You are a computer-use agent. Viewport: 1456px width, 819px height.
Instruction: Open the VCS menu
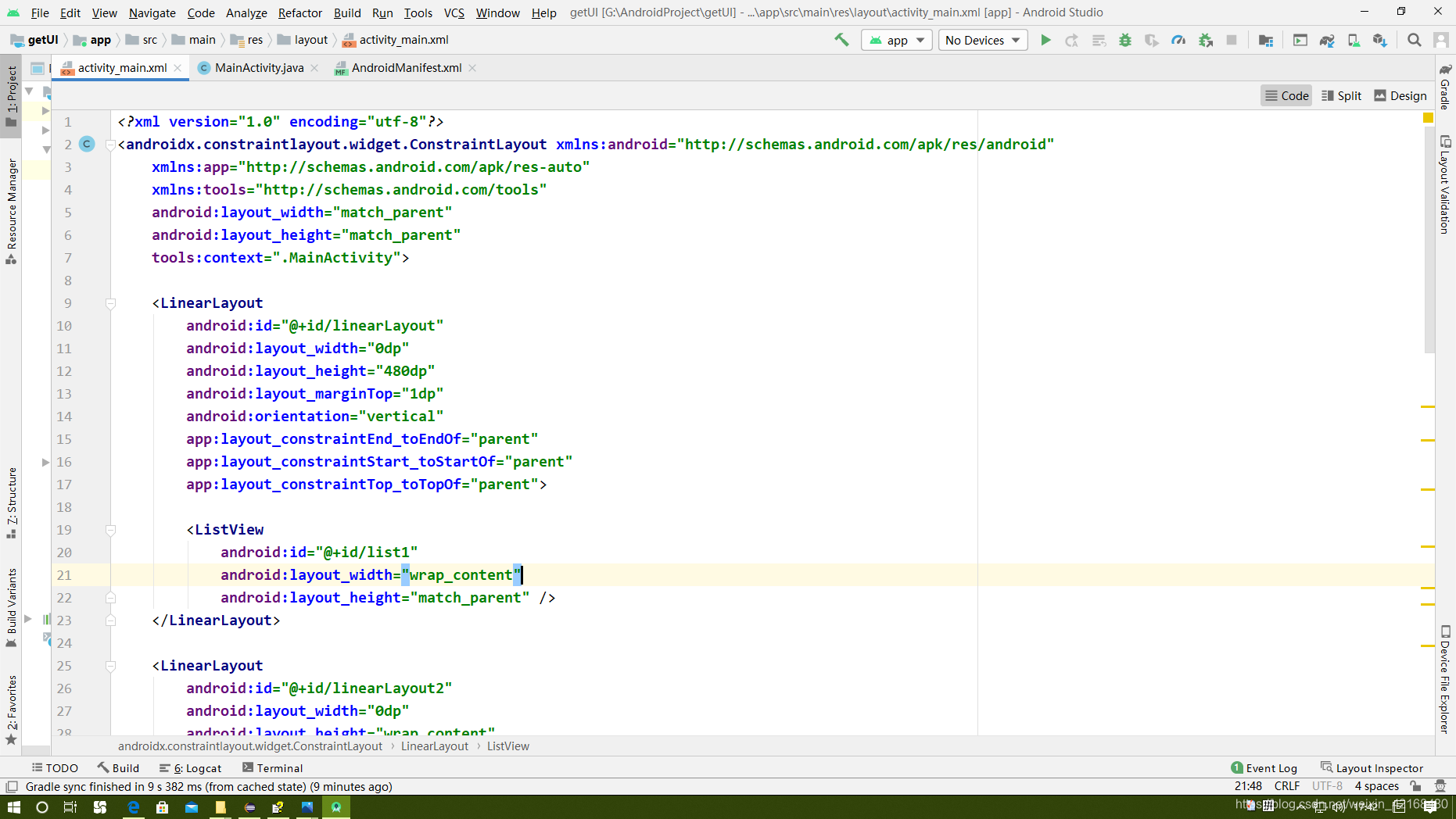click(x=454, y=13)
